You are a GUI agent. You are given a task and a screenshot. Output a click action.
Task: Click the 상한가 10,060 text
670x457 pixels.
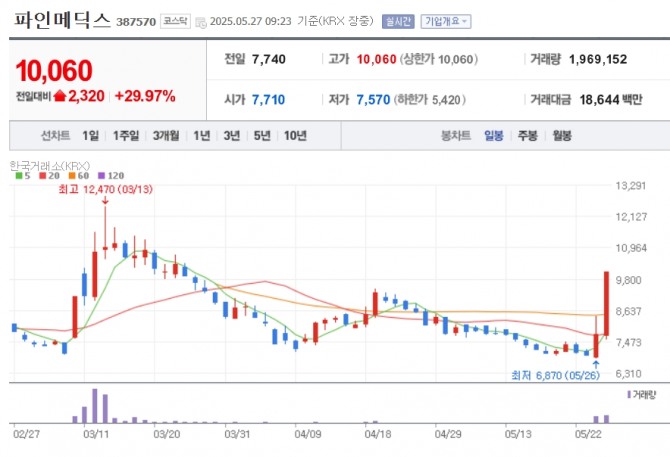click(439, 59)
